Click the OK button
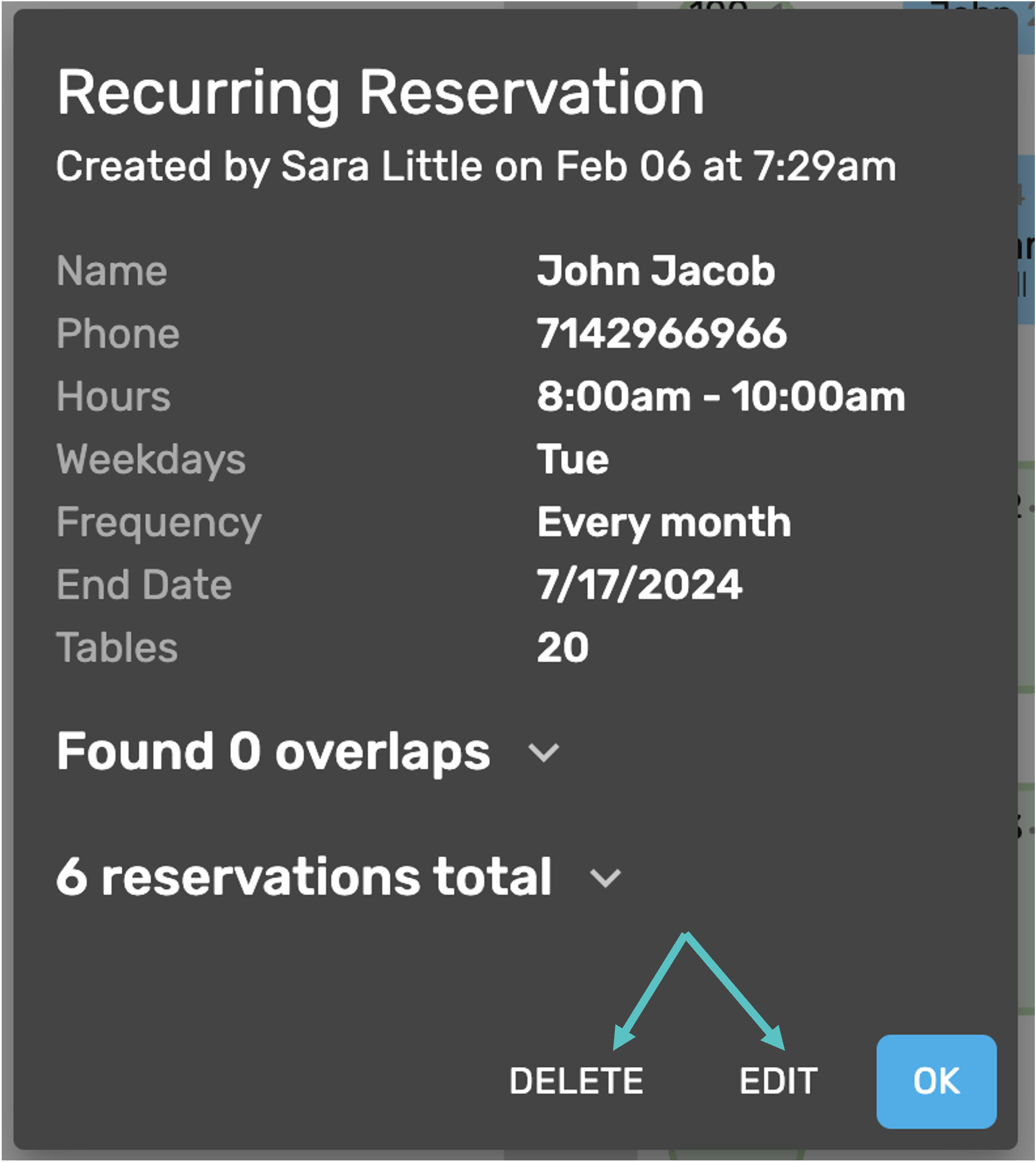 (937, 1082)
